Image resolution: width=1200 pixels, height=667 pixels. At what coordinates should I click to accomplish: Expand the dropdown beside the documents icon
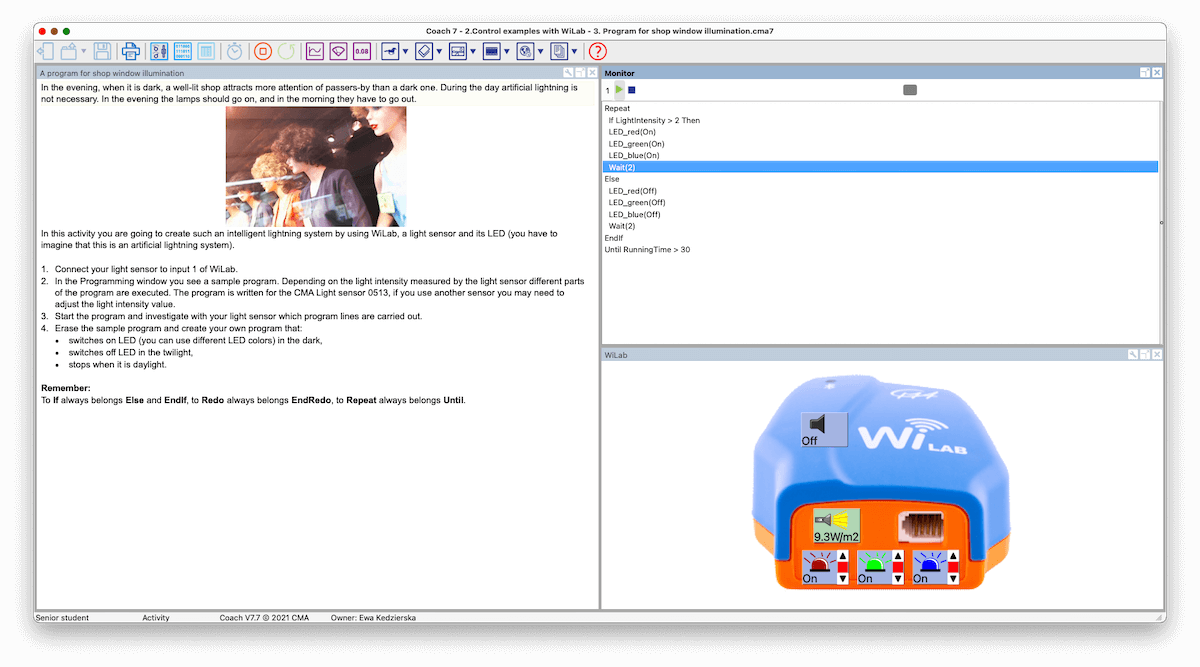(x=575, y=51)
